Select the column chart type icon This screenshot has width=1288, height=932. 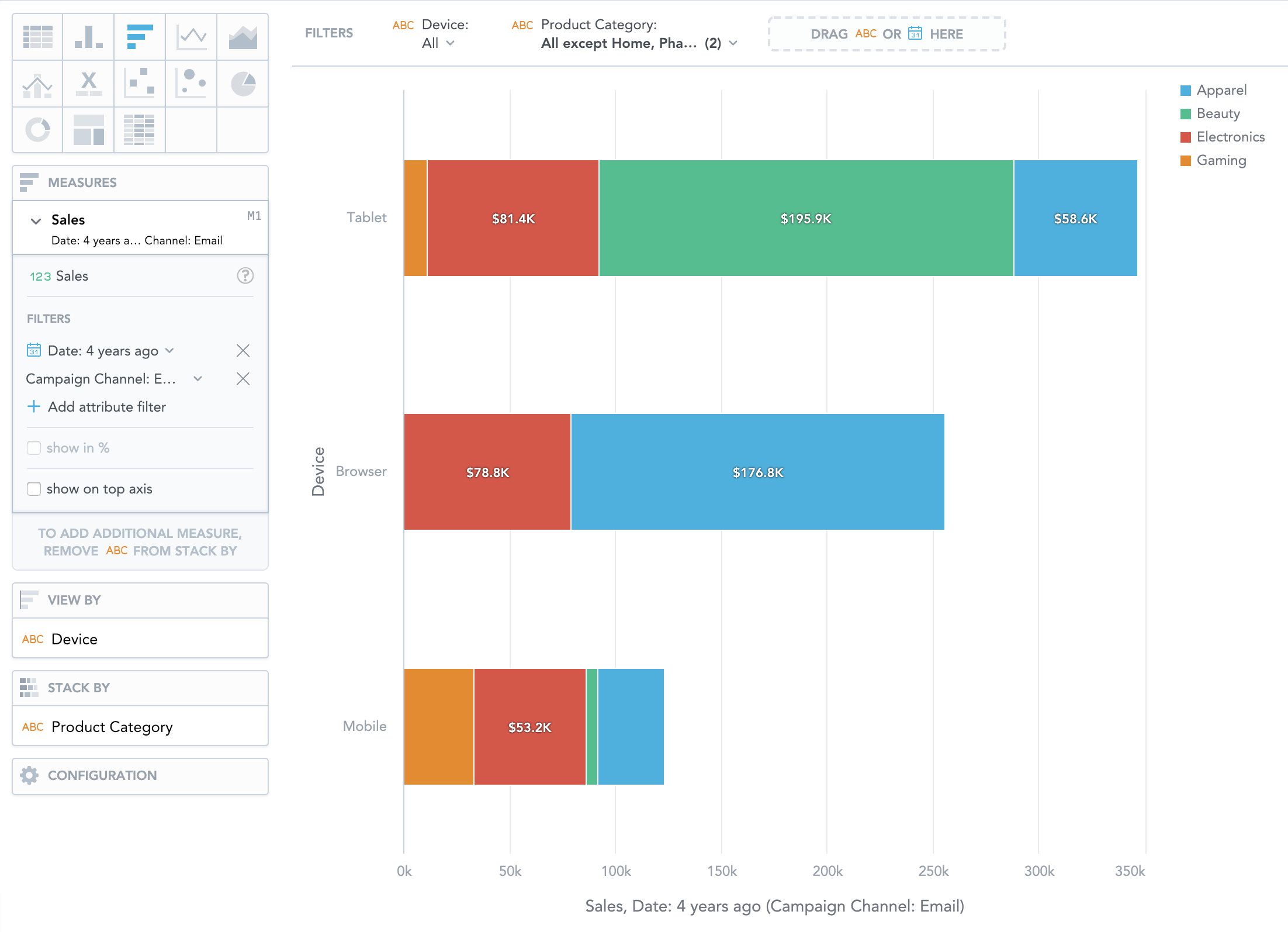coord(89,37)
